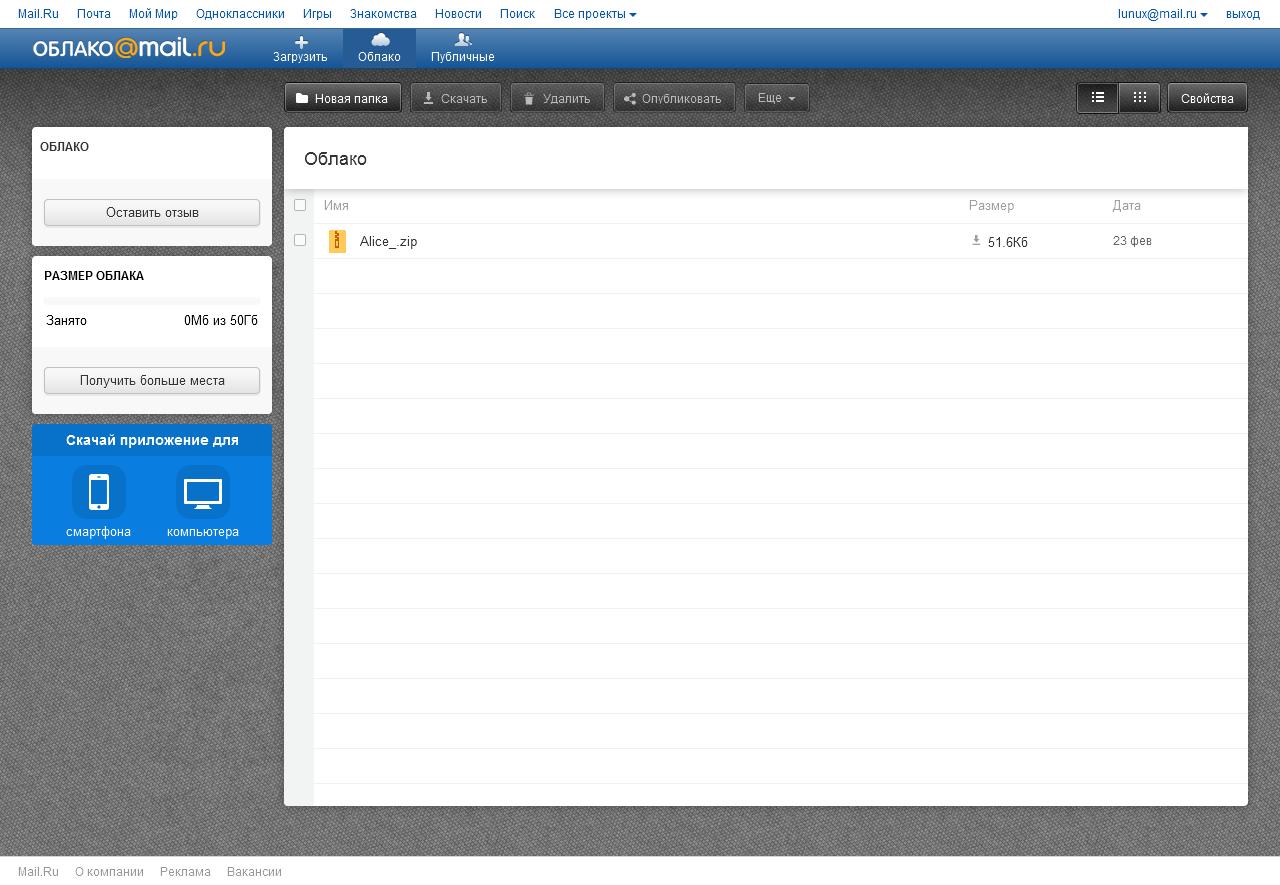The height and width of the screenshot is (885, 1280).
Task: Toggle the select-all checkbox in header
Action: point(300,205)
